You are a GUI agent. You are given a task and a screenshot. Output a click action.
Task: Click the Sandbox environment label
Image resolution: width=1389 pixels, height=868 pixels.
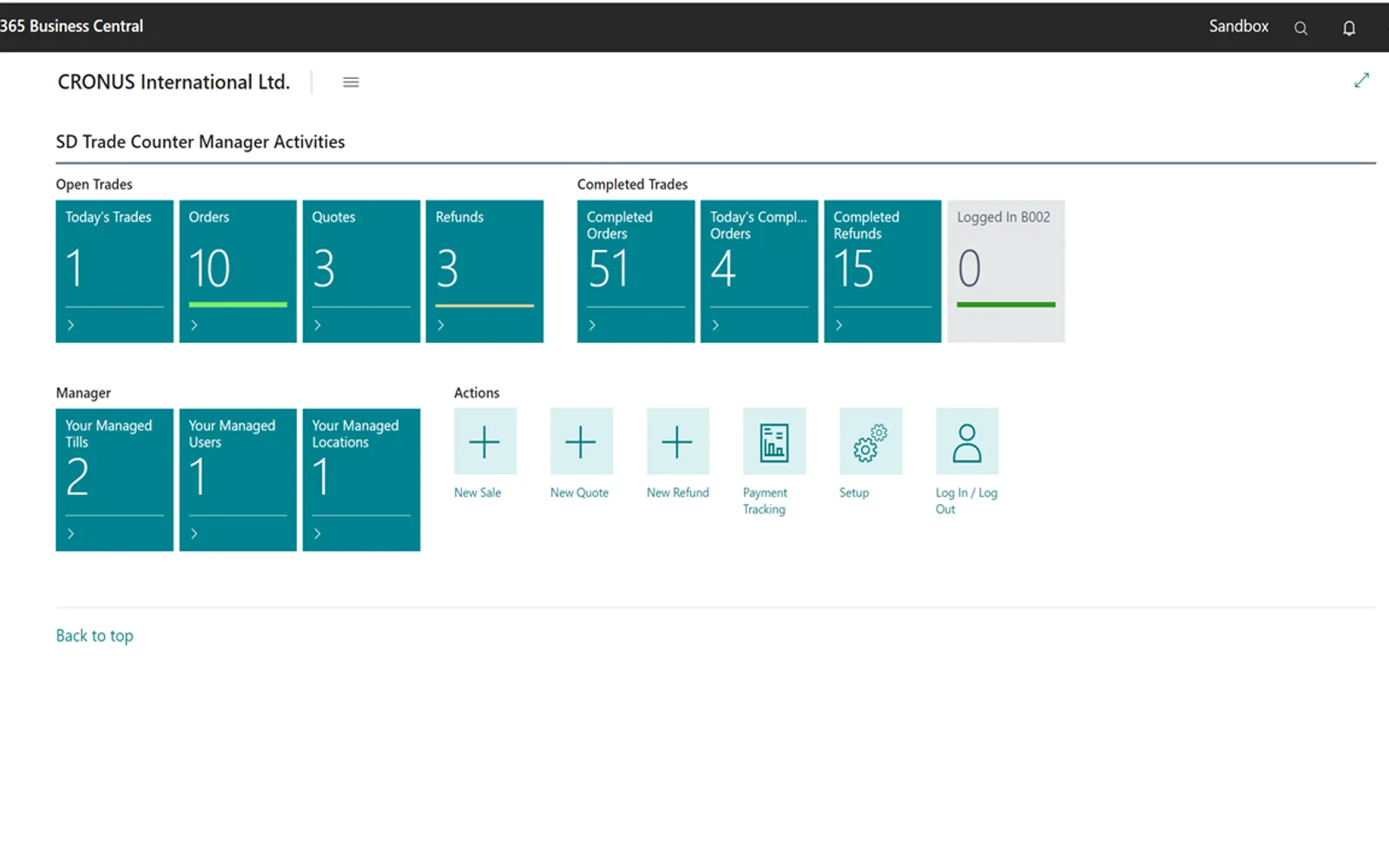click(1239, 26)
